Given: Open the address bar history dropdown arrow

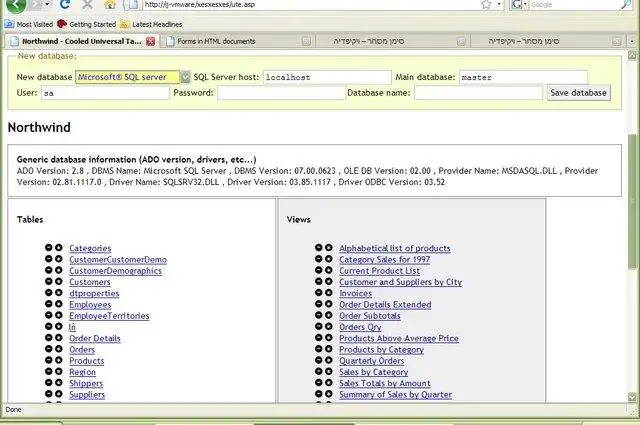Looking at the screenshot, I should pos(498,4).
